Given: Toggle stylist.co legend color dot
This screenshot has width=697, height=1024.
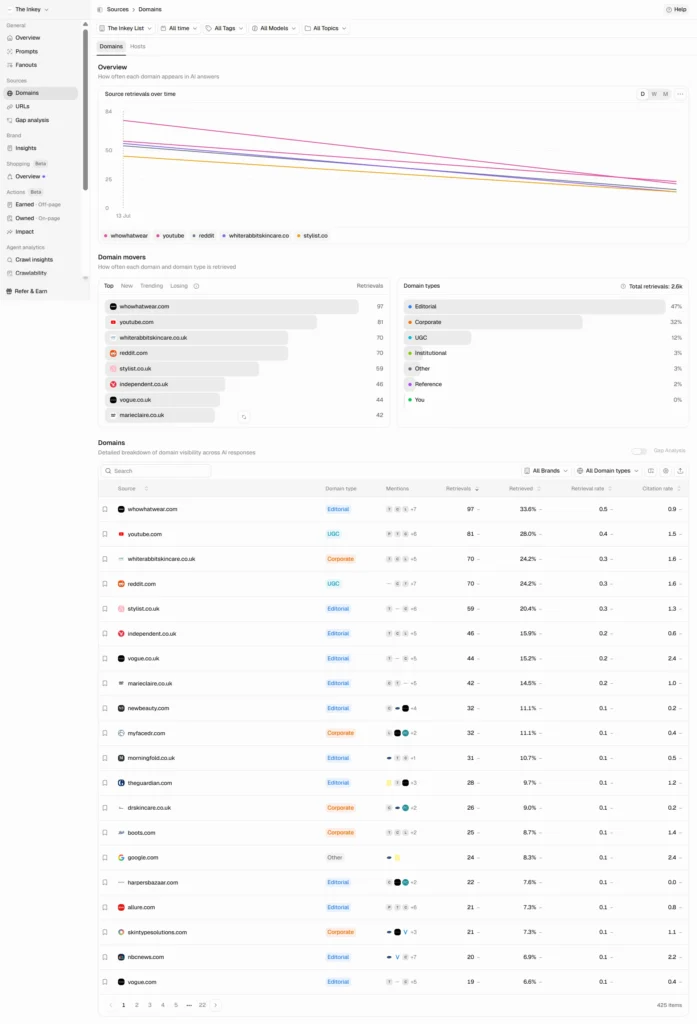Looking at the screenshot, I should pyautogui.click(x=299, y=236).
